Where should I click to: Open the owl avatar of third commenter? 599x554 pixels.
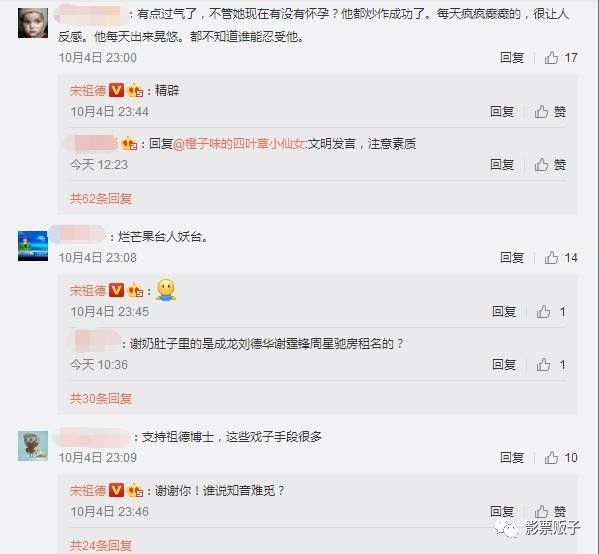point(33,446)
